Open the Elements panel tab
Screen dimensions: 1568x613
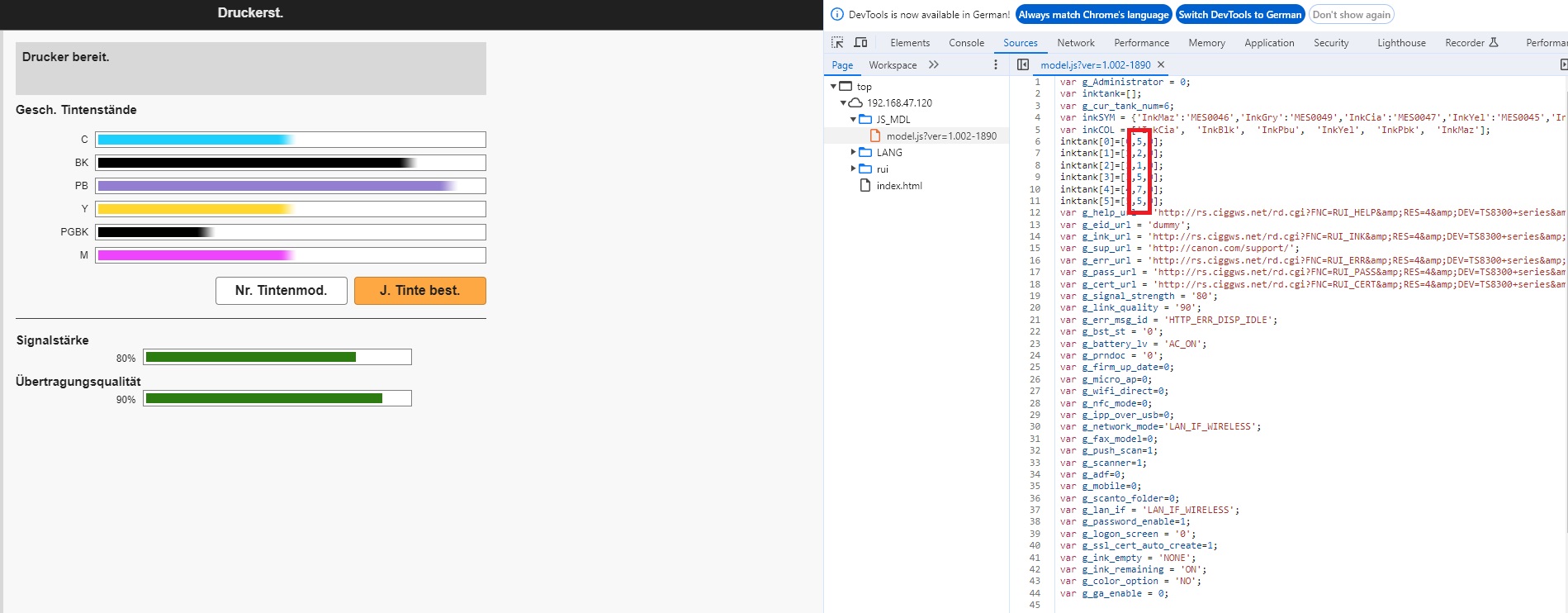pos(910,42)
